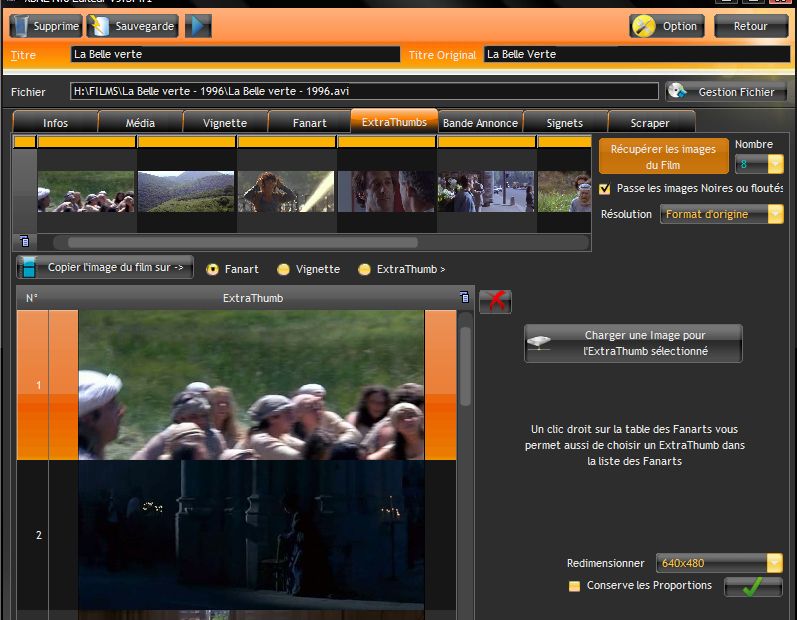Delete ExtraThumb with red X button

(x=495, y=301)
